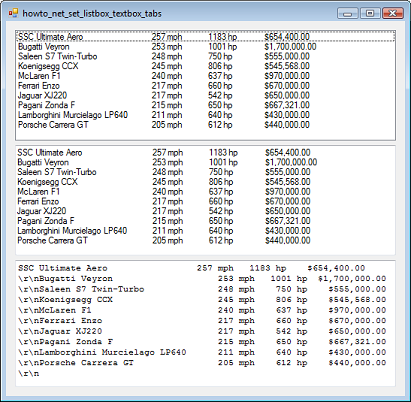Select SSC Ultimate Aero in the top list box
Image resolution: width=411 pixels, height=402 pixels.
(205, 37)
